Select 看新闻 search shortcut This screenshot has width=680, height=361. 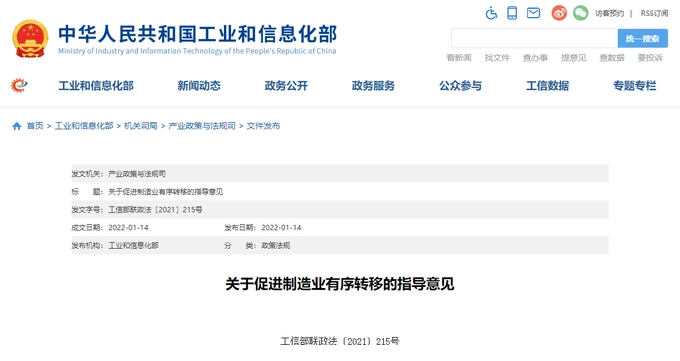pos(459,58)
